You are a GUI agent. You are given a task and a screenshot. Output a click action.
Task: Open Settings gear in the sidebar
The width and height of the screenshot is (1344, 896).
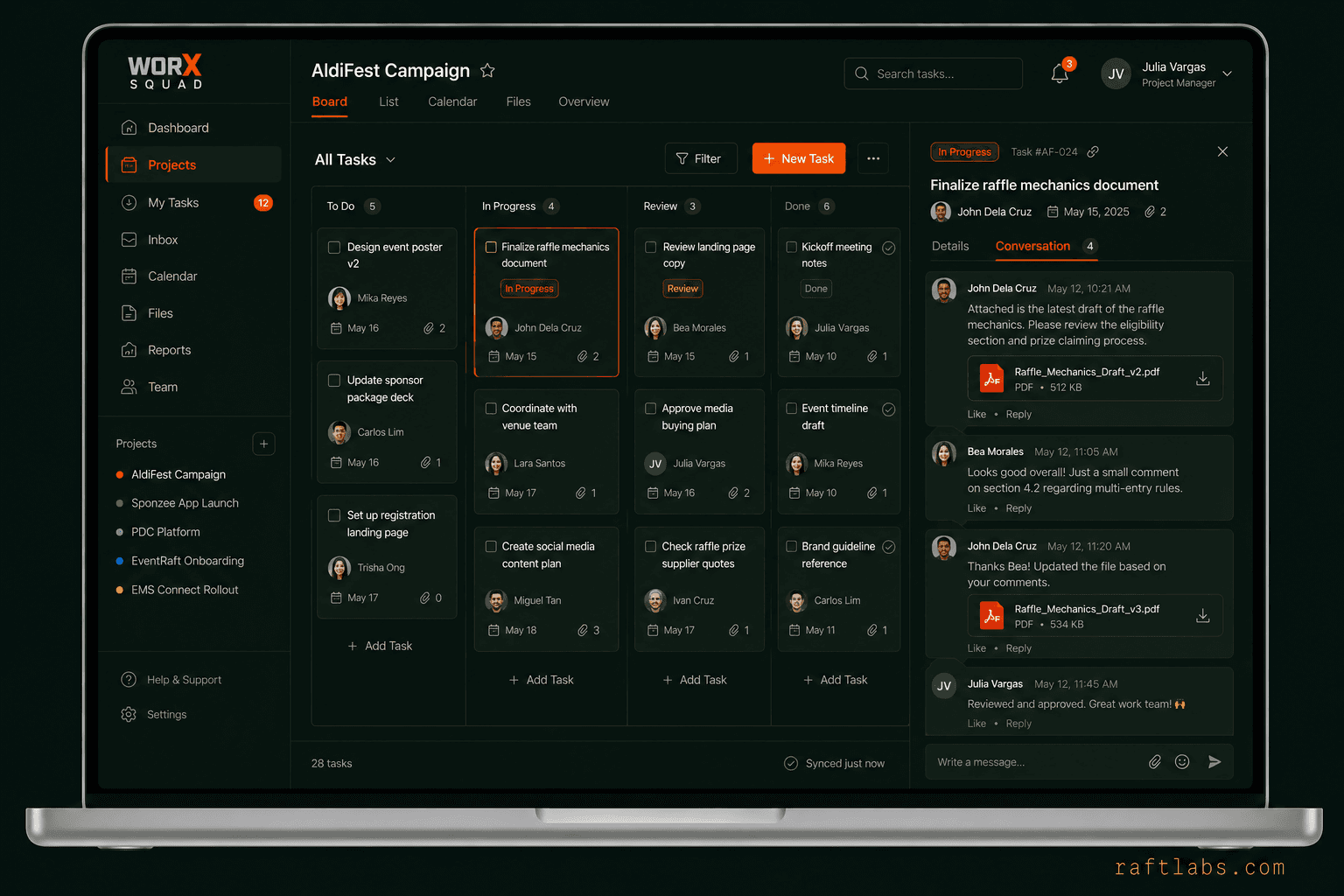[129, 714]
